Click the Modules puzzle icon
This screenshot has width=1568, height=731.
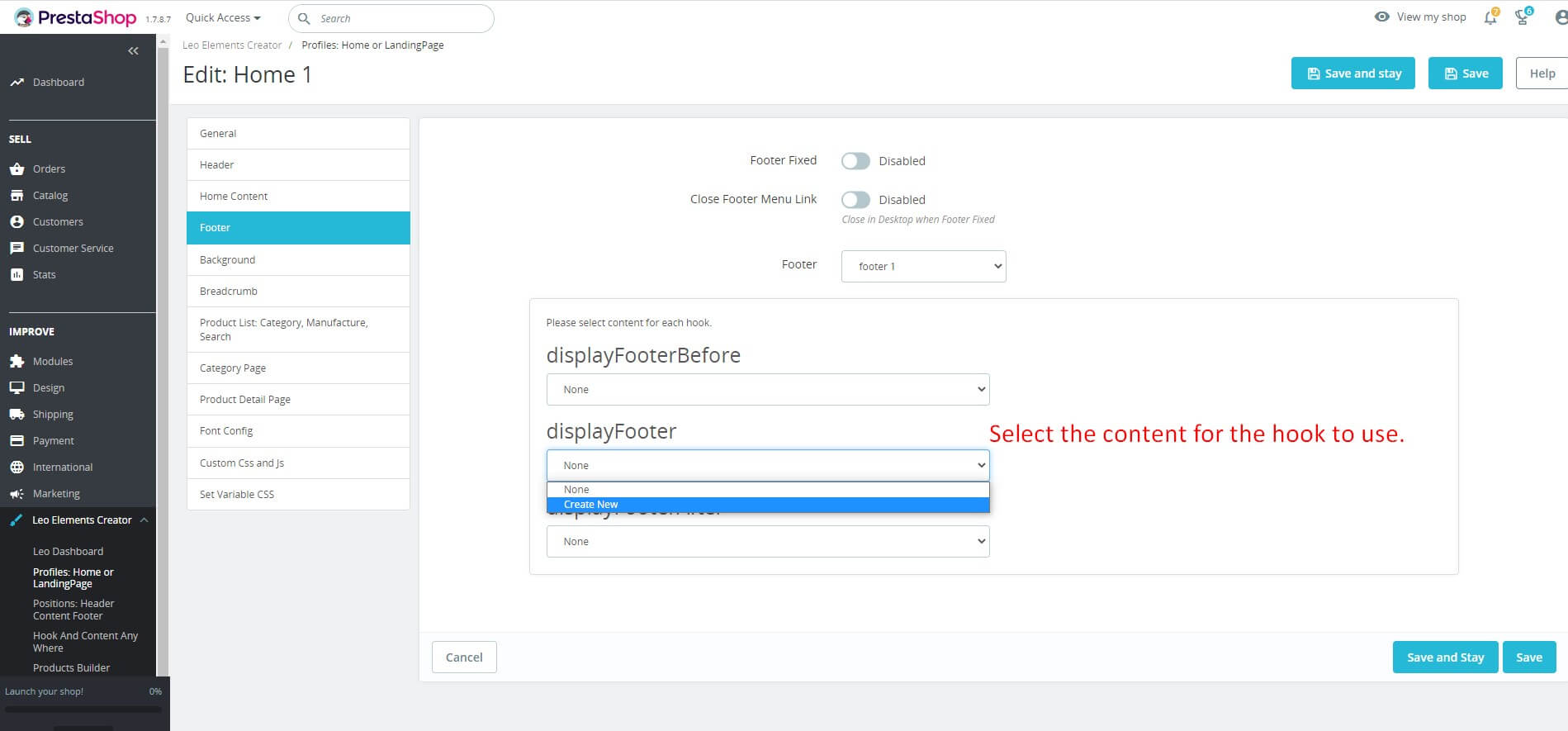pos(17,362)
